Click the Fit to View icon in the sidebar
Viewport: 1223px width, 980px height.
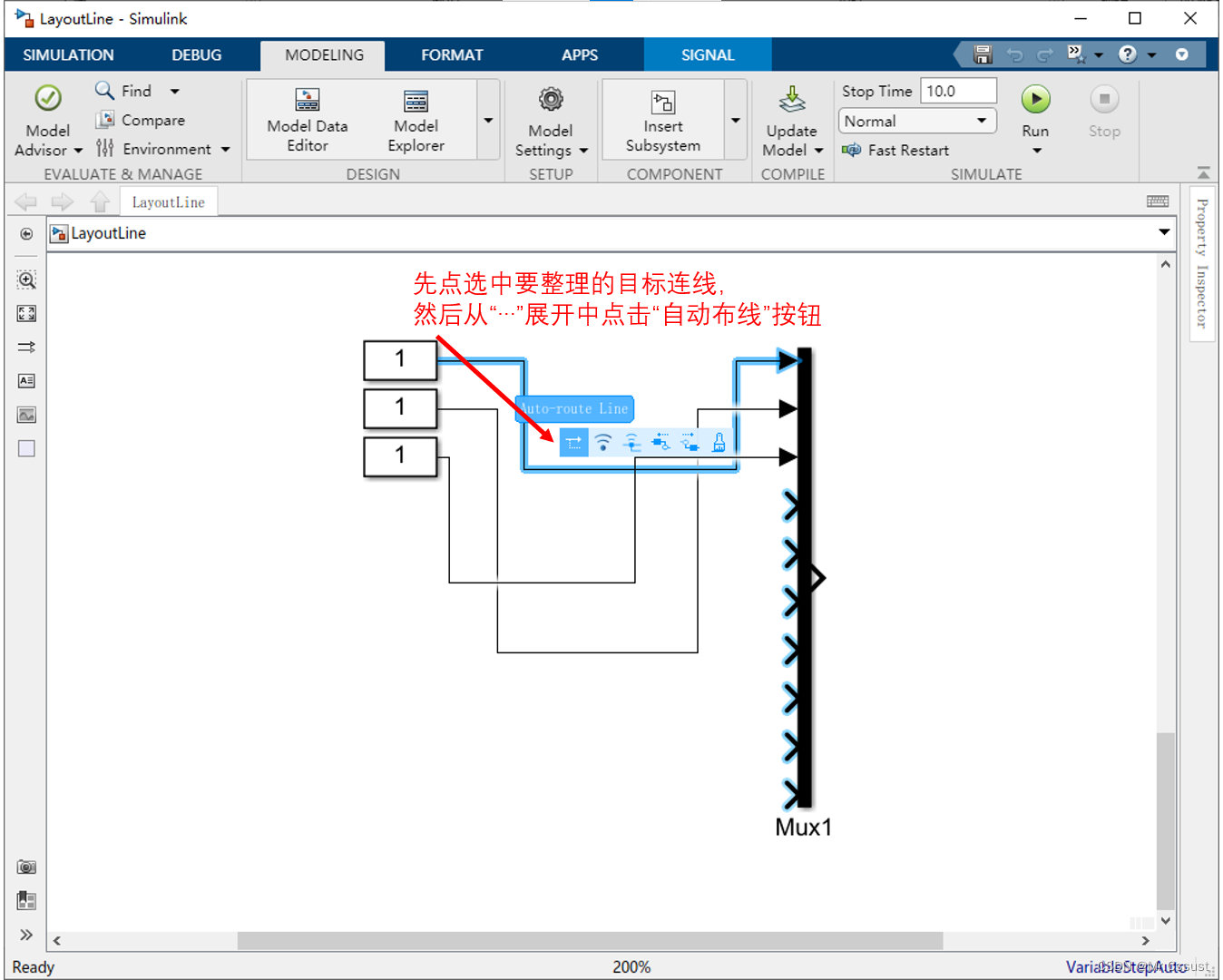coord(26,314)
